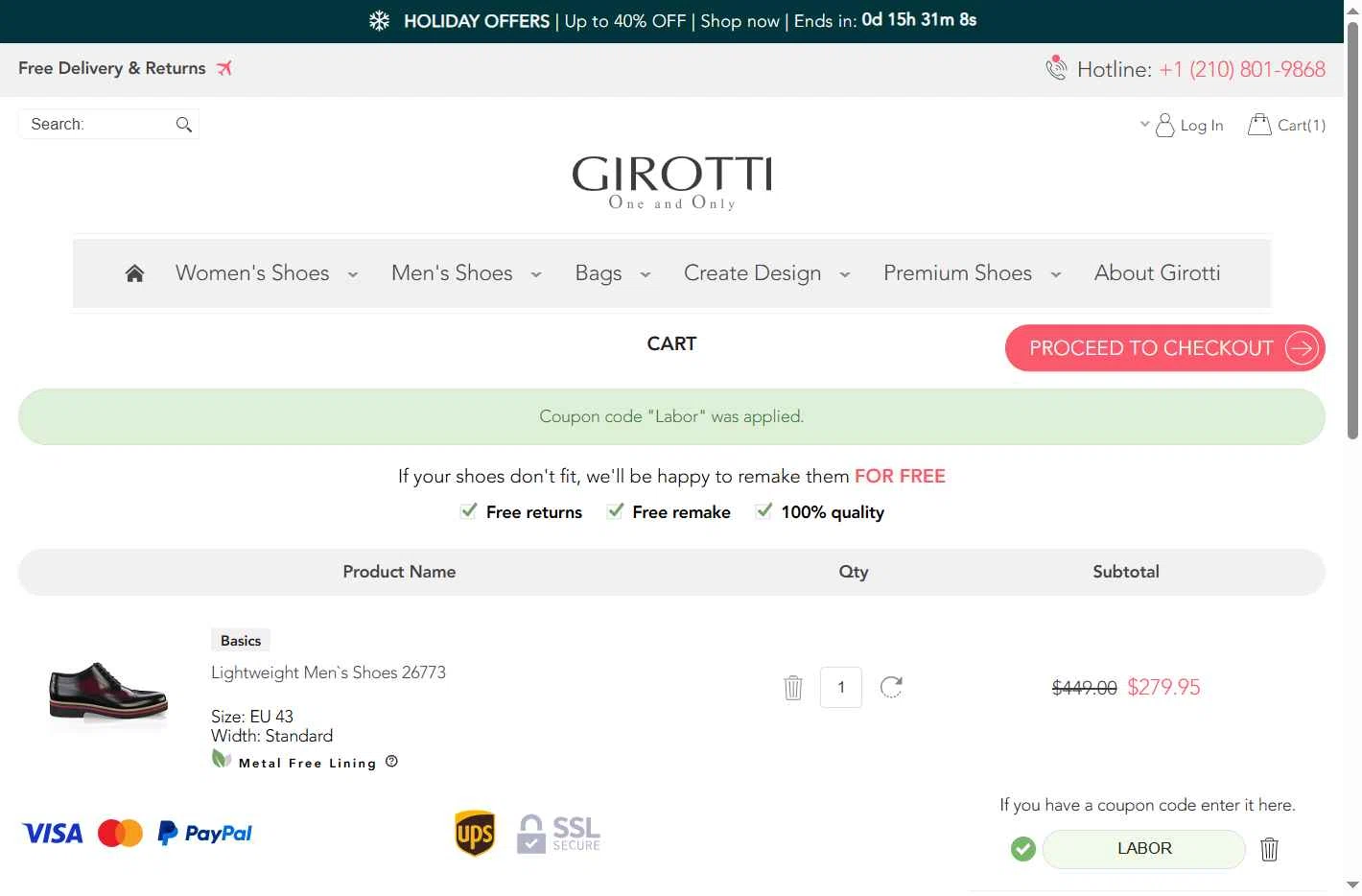Click Metal Free Lining help question icon

point(391,762)
